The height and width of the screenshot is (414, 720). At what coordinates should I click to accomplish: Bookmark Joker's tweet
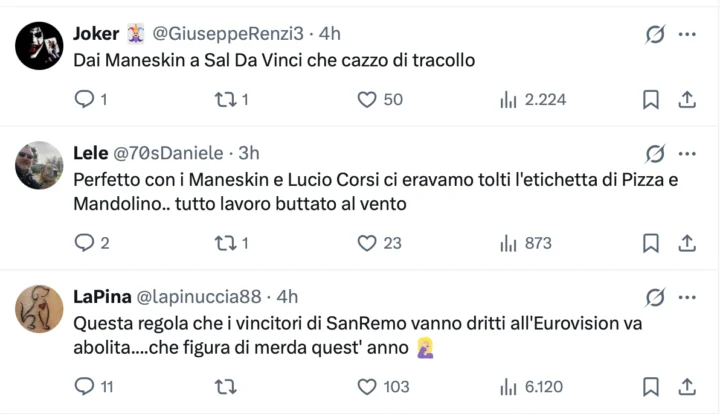(x=650, y=99)
